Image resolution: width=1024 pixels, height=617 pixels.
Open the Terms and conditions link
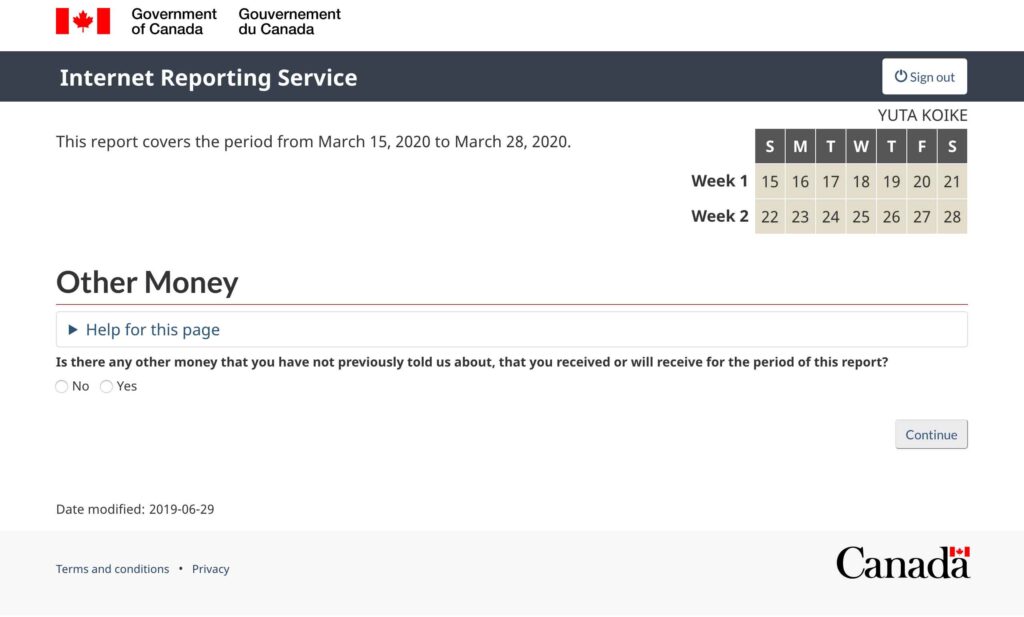(x=112, y=569)
